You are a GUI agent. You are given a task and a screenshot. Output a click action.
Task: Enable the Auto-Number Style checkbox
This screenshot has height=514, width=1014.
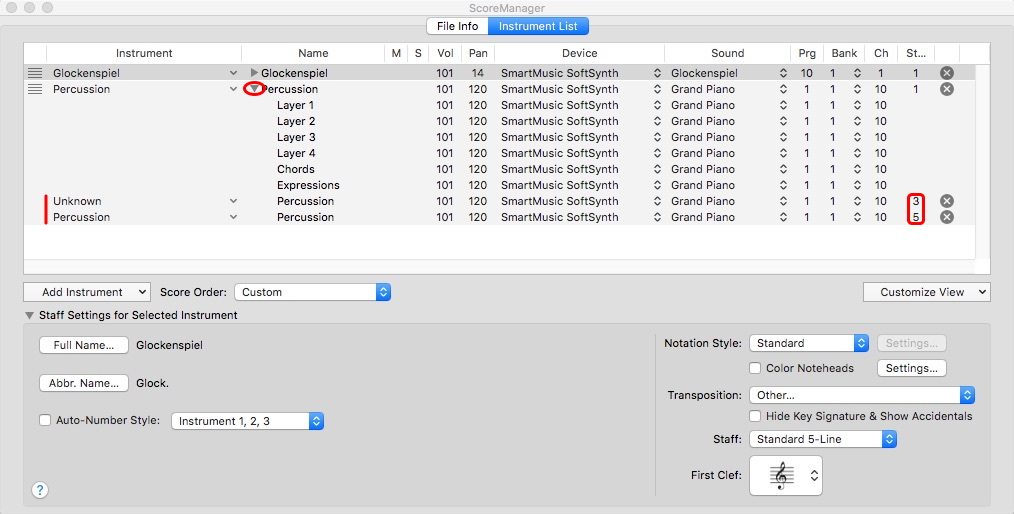click(x=45, y=421)
